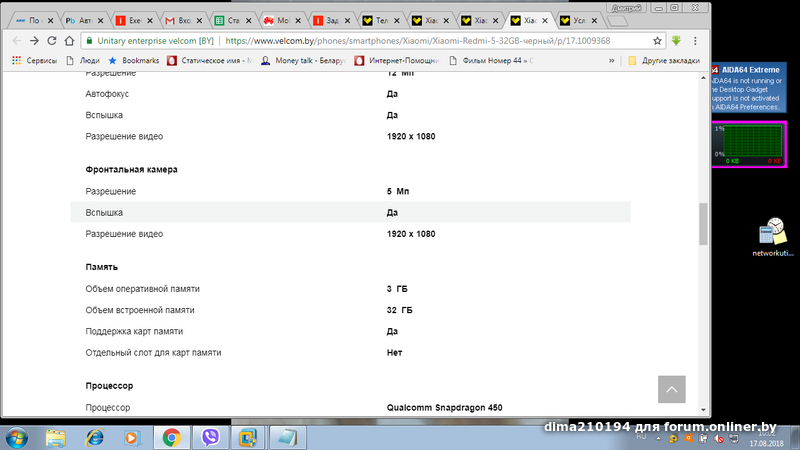Click Объем оперативной памяти row label
Screen dimensions: 800x450
[x=142, y=289]
